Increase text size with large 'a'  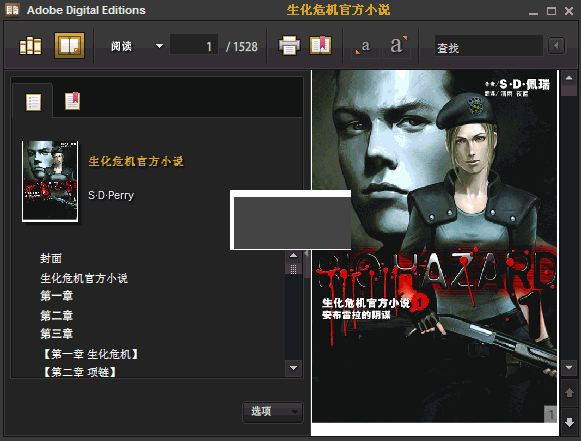[397, 45]
